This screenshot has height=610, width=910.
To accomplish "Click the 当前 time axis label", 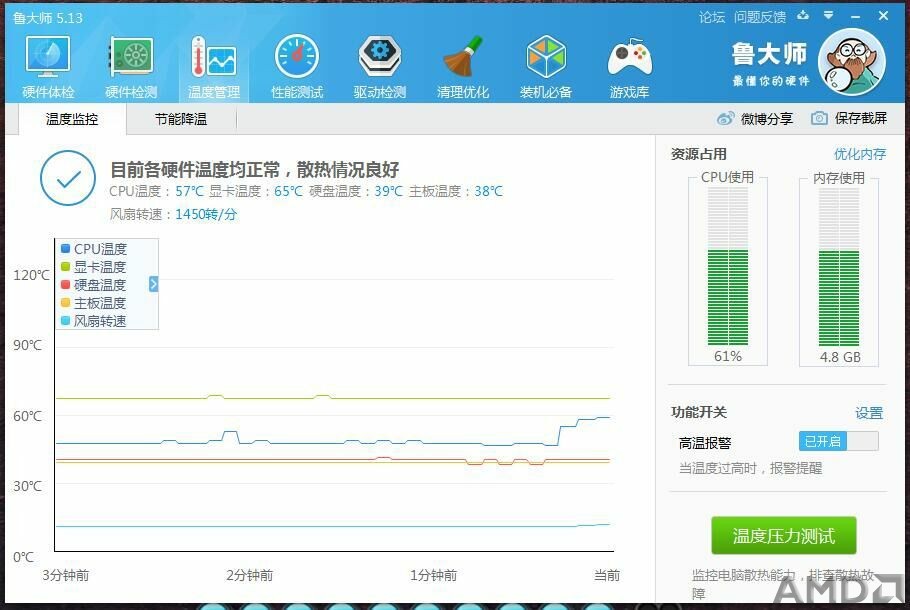I will tap(607, 575).
